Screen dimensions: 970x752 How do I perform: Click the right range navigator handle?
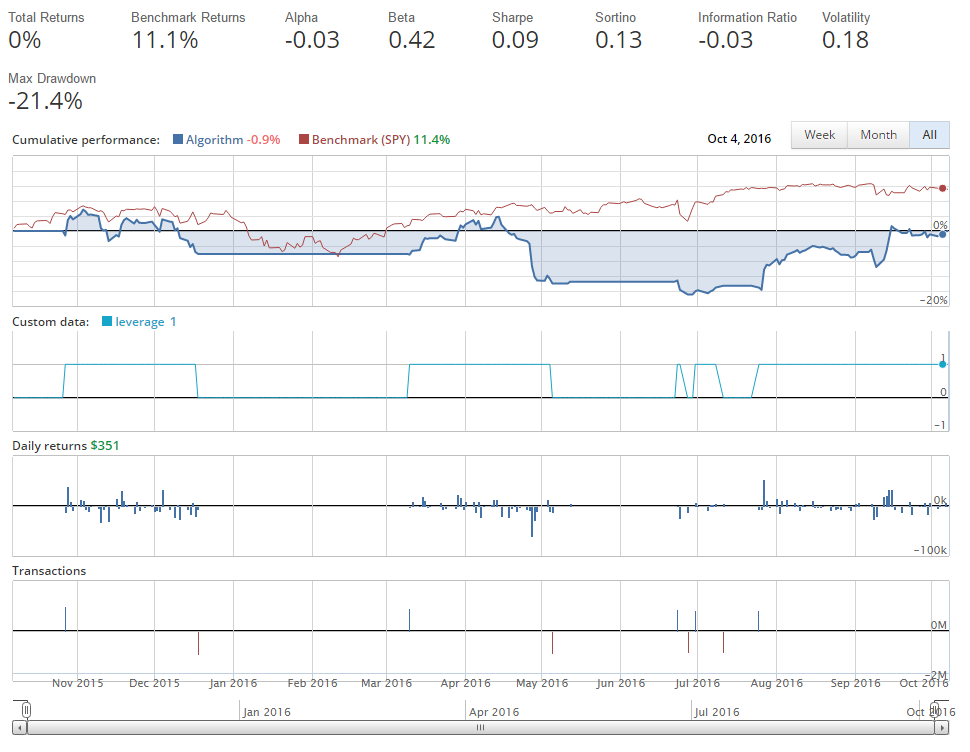936,710
